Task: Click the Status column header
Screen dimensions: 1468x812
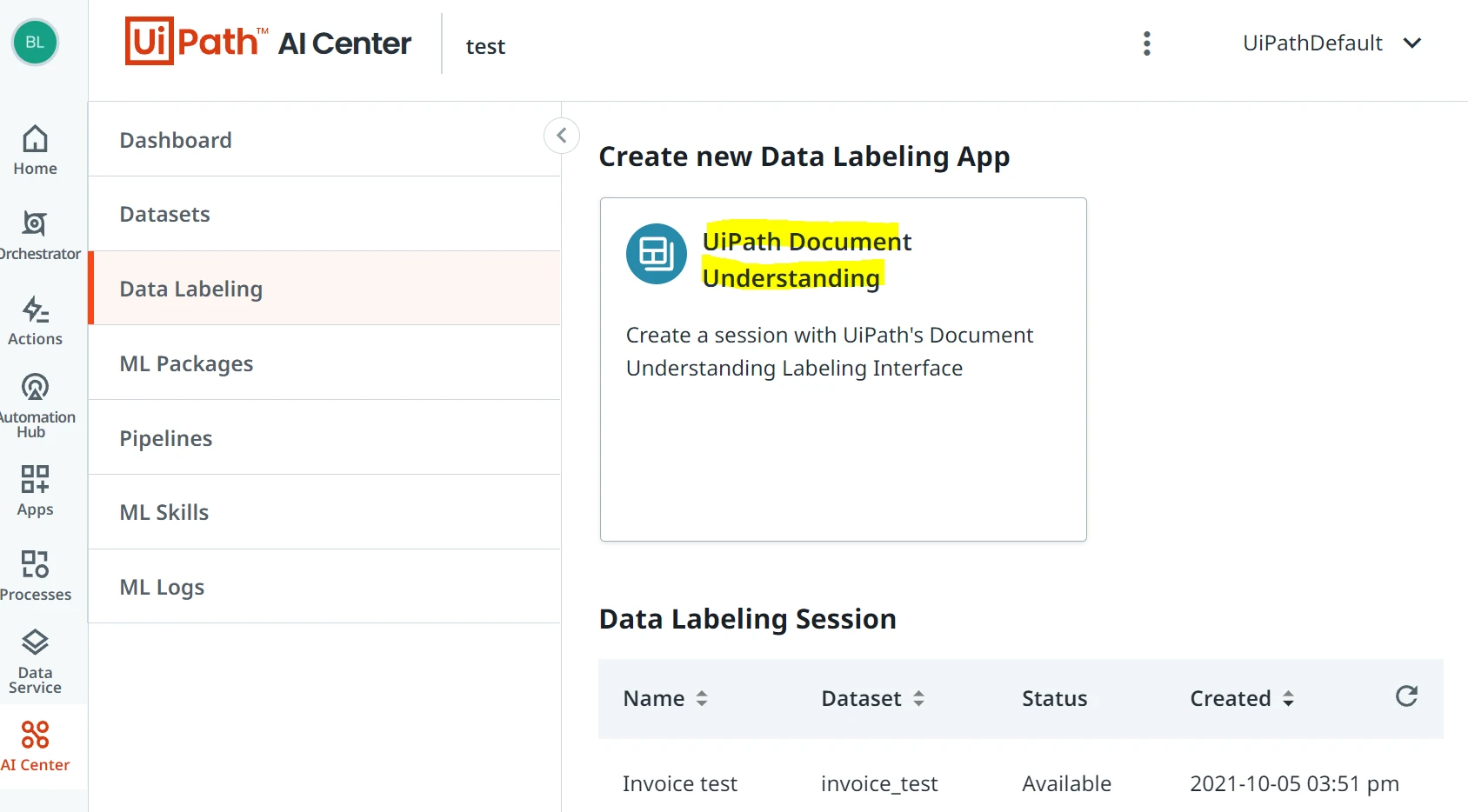Action: point(1054,698)
